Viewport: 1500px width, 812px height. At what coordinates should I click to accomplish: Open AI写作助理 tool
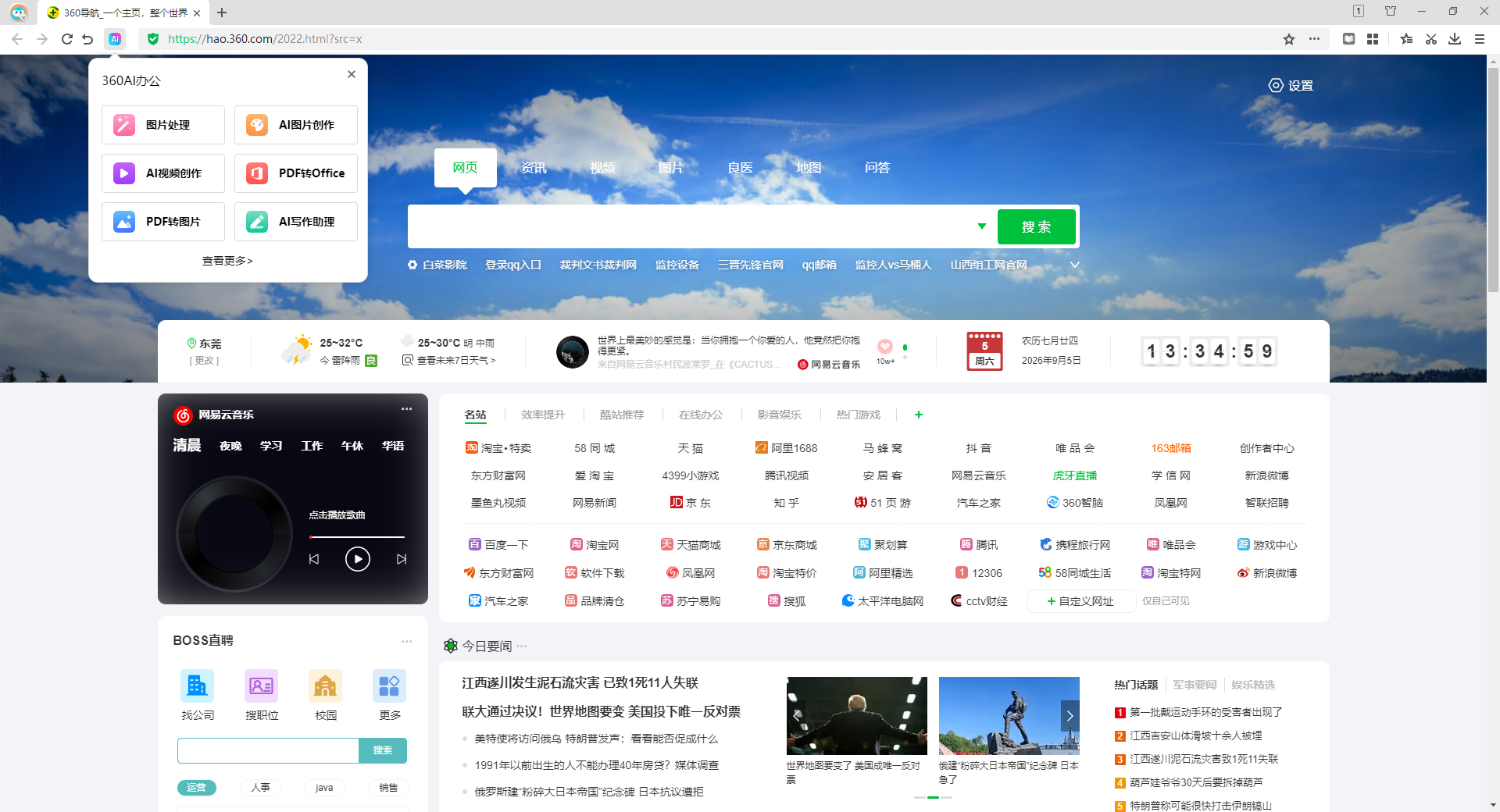pyautogui.click(x=296, y=222)
